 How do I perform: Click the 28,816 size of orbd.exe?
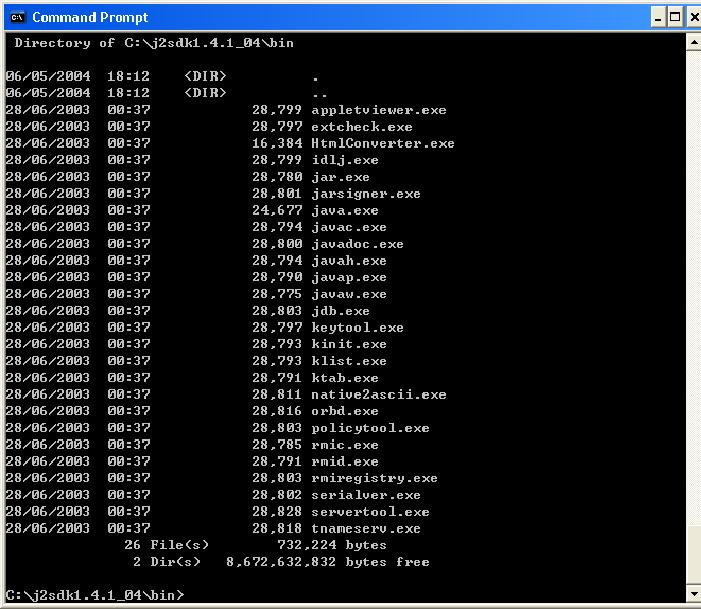[x=277, y=411]
